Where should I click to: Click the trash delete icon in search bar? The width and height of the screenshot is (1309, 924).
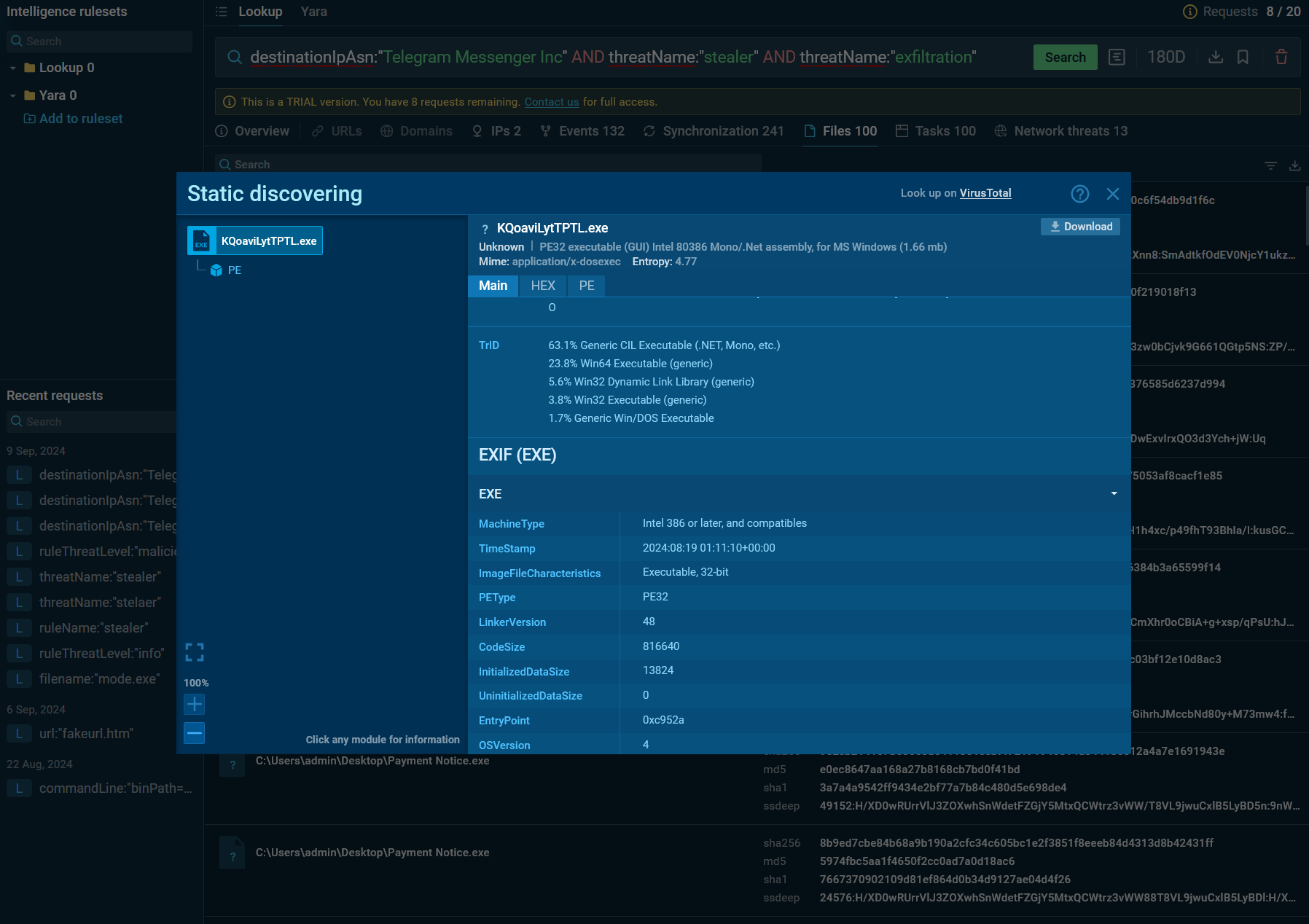tap(1281, 57)
